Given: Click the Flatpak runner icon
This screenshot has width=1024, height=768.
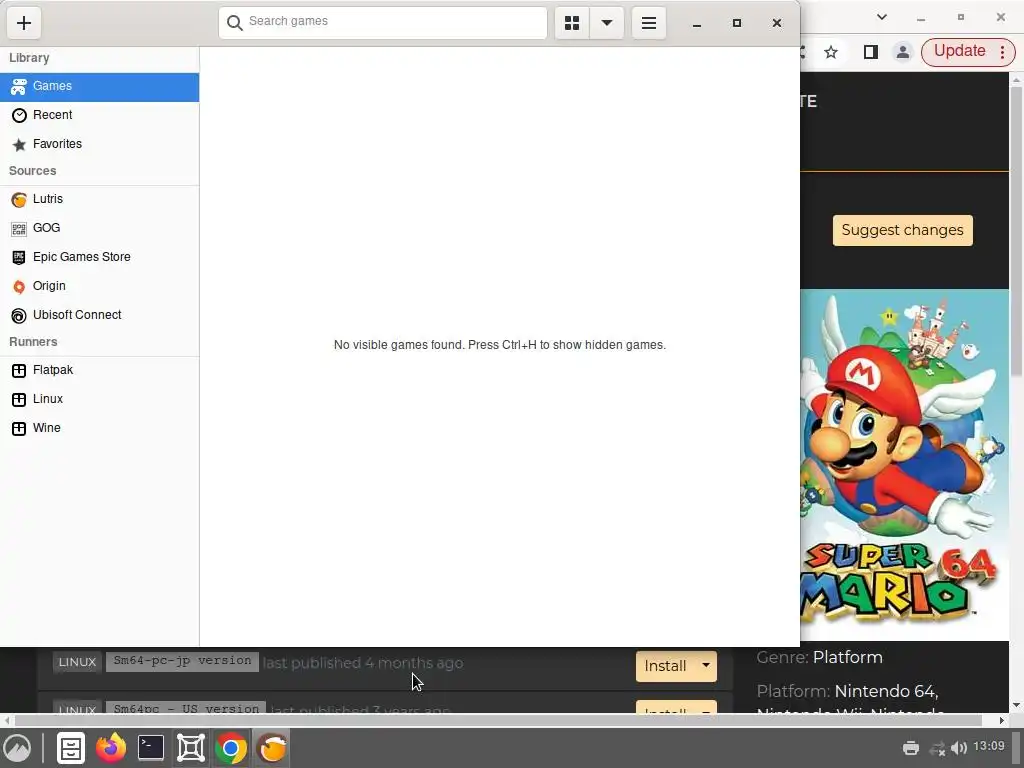Looking at the screenshot, I should point(19,370).
